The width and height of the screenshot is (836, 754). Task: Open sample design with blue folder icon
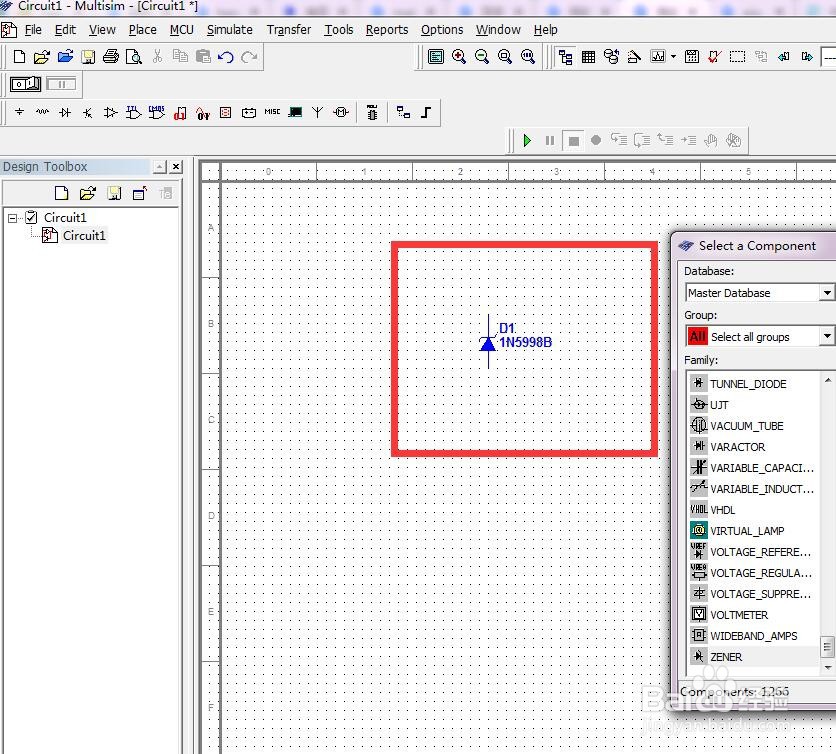pos(65,57)
